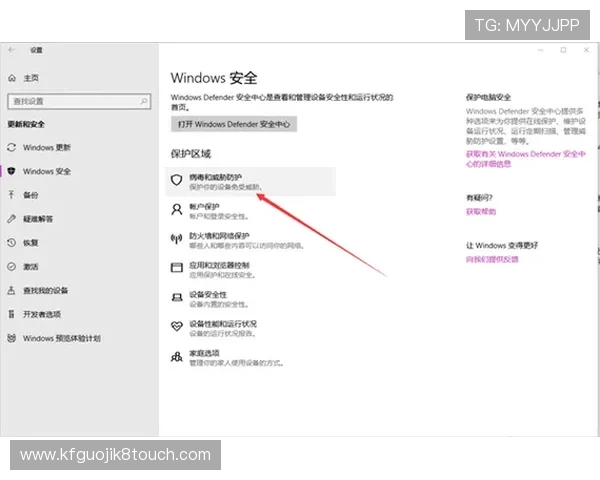600x480 pixels.
Task: Click the search magnifier icon
Action: pyautogui.click(x=143, y=101)
